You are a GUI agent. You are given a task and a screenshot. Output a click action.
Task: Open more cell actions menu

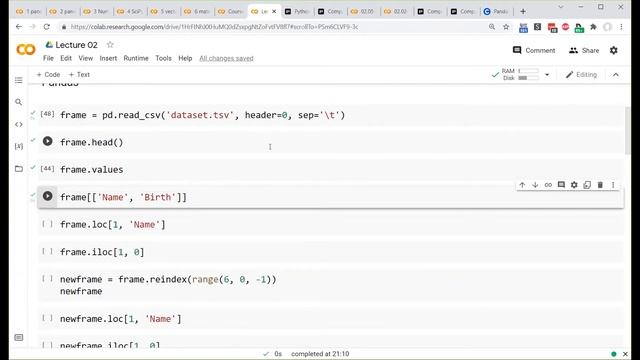coord(613,185)
